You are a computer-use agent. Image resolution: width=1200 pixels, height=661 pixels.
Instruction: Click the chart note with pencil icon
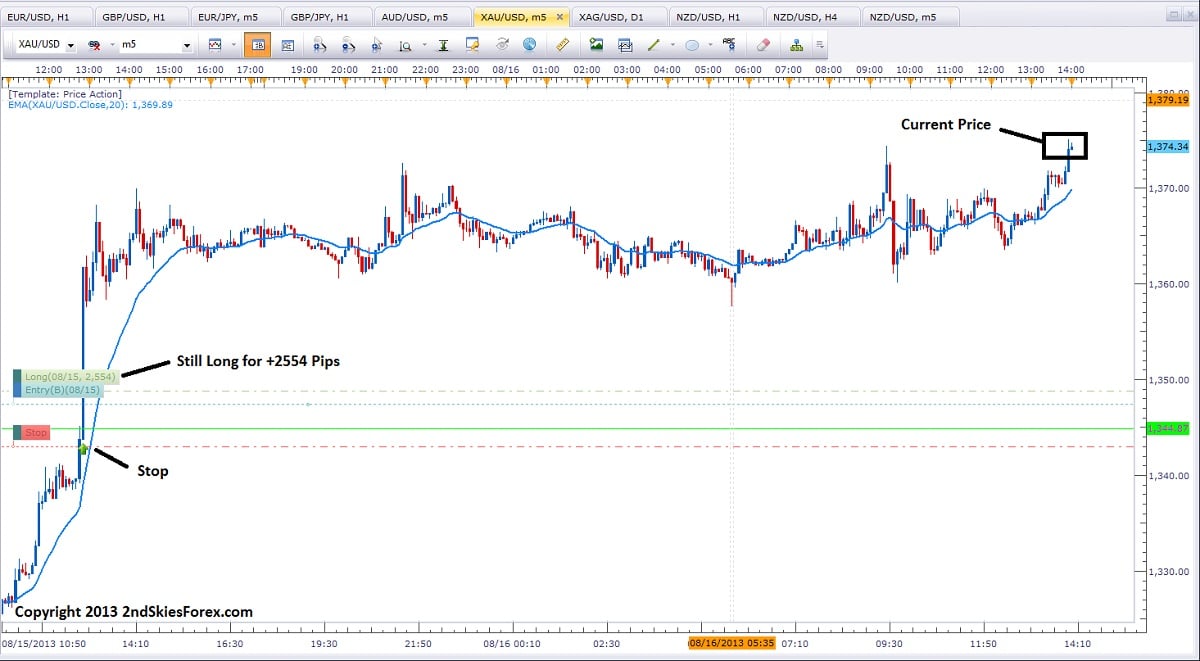tap(472, 45)
